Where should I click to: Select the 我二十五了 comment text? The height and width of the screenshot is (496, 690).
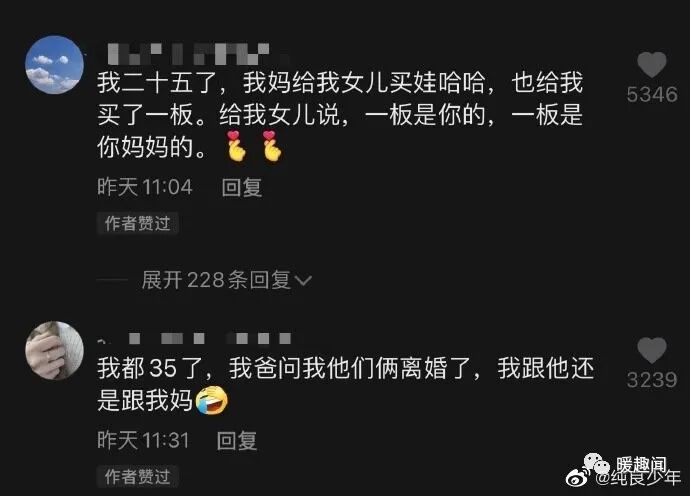340,114
